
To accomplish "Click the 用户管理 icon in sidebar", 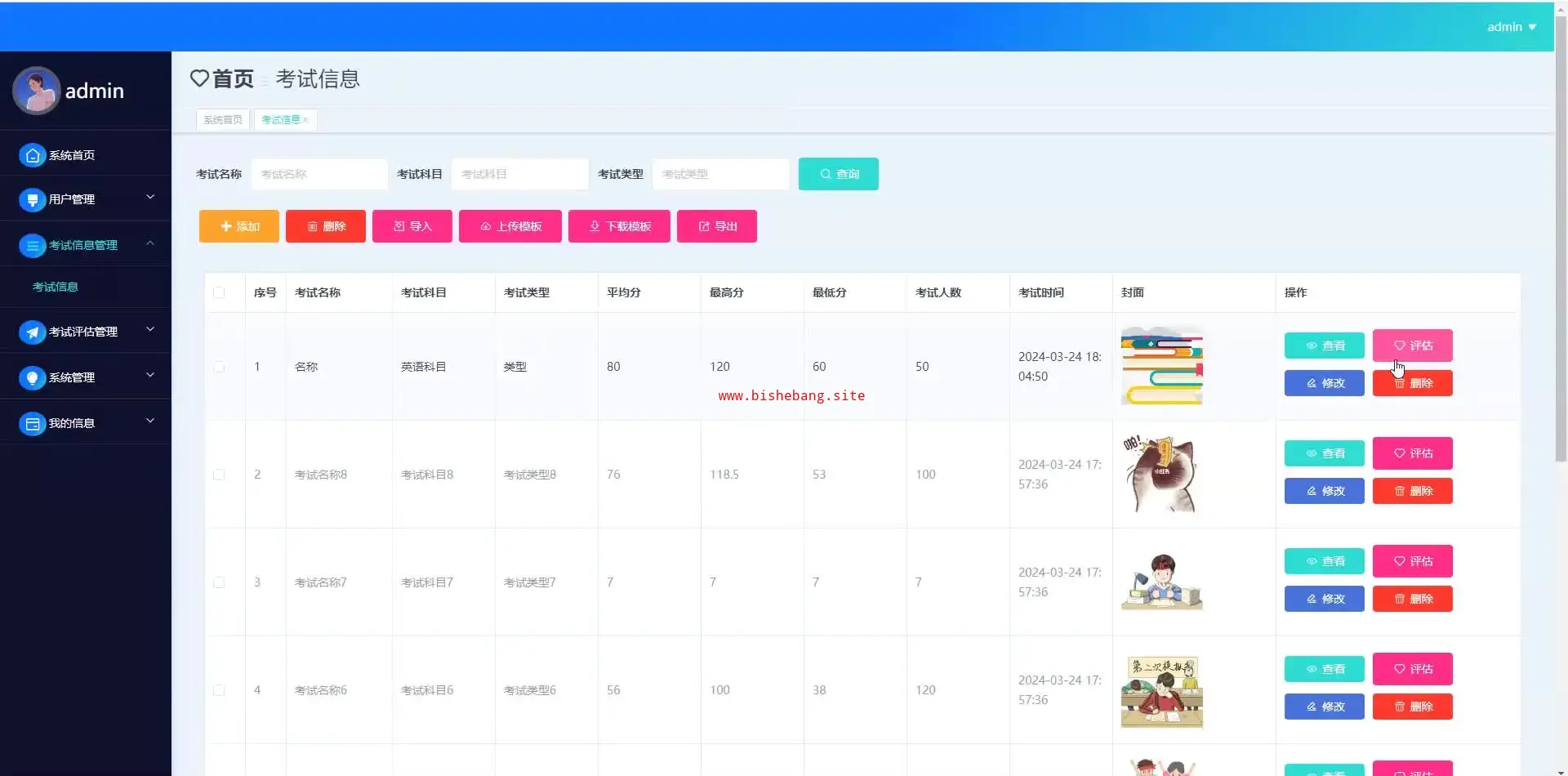I will coord(32,199).
